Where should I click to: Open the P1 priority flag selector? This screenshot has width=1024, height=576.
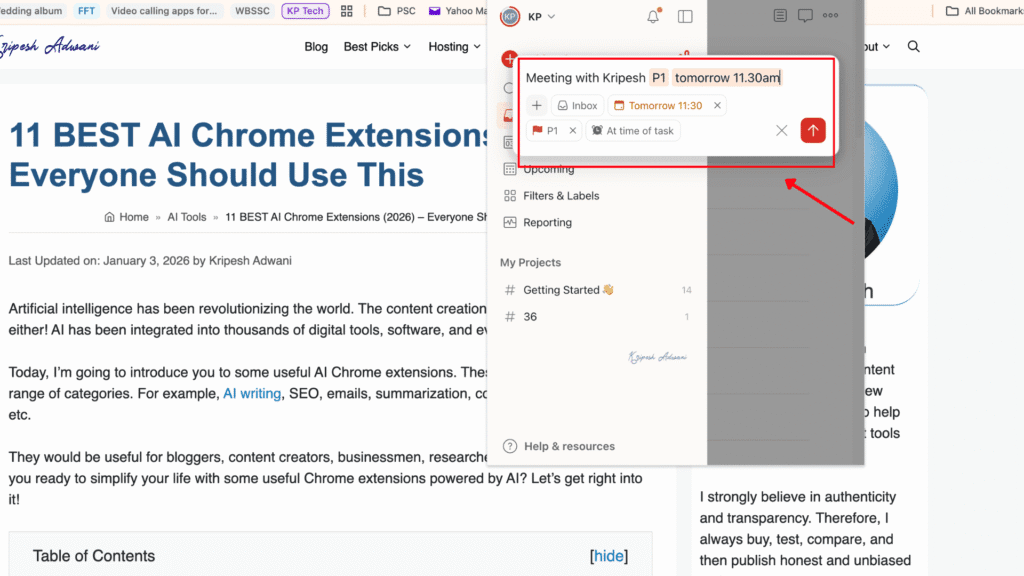545,131
